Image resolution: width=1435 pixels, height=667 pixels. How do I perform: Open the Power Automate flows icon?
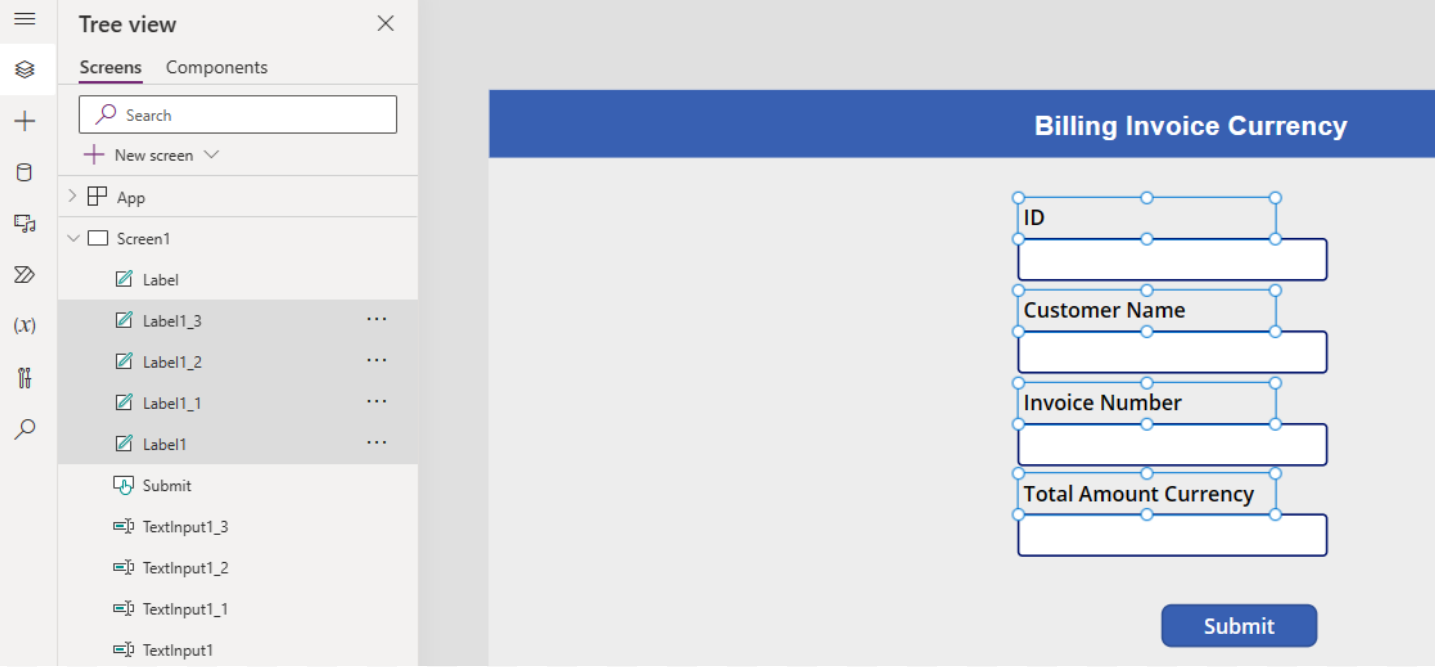[25, 274]
